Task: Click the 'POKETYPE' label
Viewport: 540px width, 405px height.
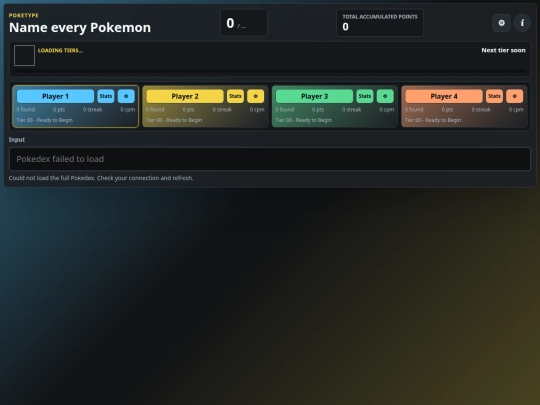Action: [23, 15]
